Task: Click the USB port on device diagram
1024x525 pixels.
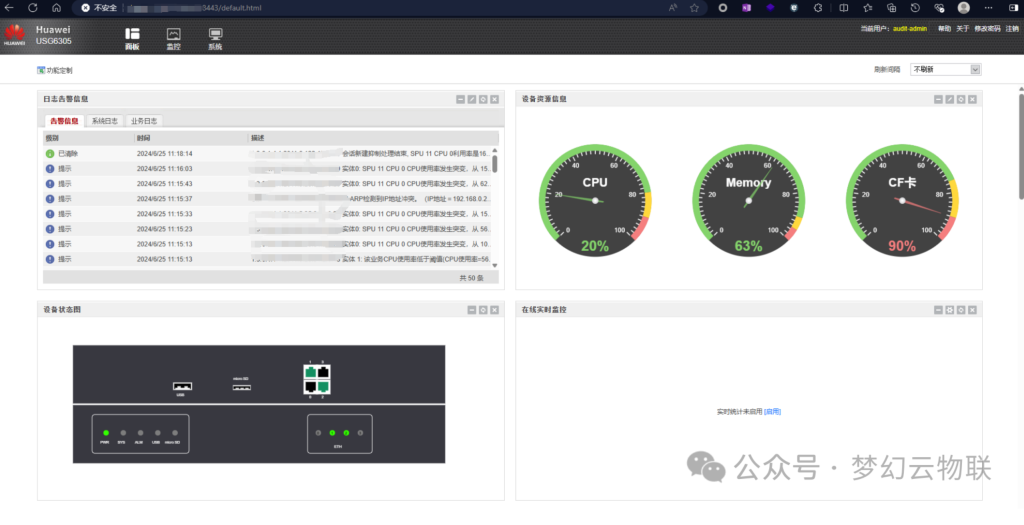Action: pos(182,386)
